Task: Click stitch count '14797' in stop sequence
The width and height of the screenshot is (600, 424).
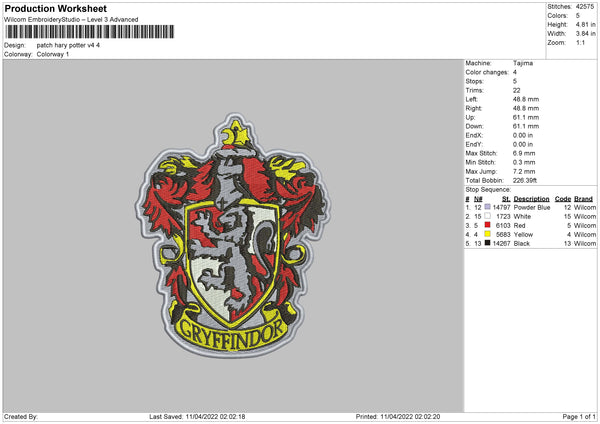Action: point(501,207)
